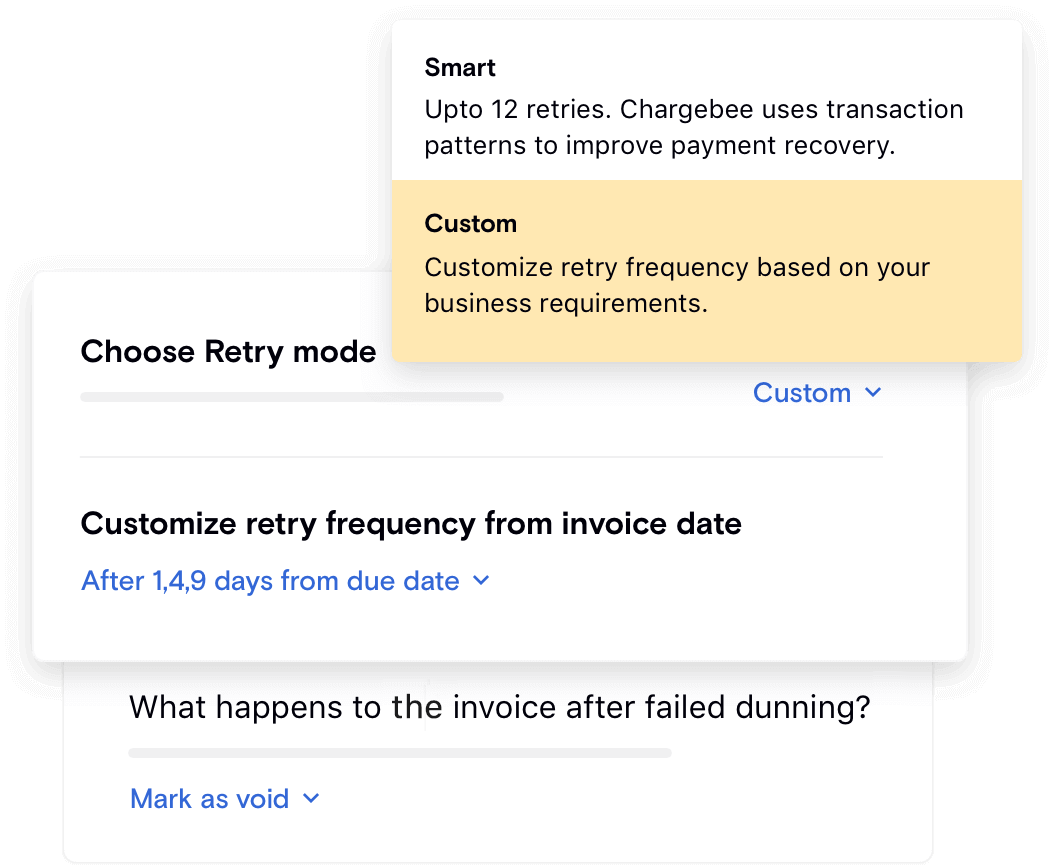This screenshot has height=866, width=1054.
Task: Click the gray progress bar under Choose Retry mode
Action: (x=291, y=397)
